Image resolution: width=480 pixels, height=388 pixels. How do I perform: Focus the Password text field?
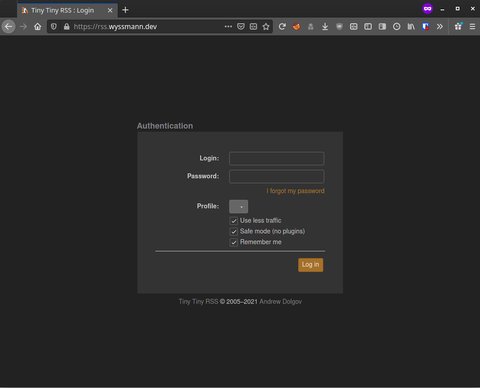tap(277, 176)
